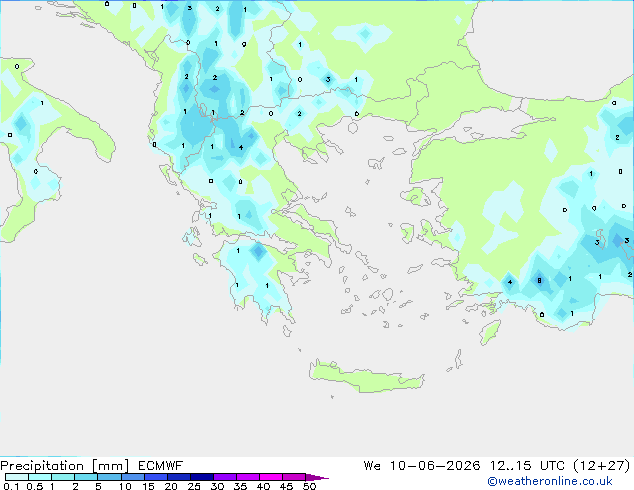Click the 25–30 mm dark navy swatch
The width and height of the screenshot is (634, 490).
point(202,477)
